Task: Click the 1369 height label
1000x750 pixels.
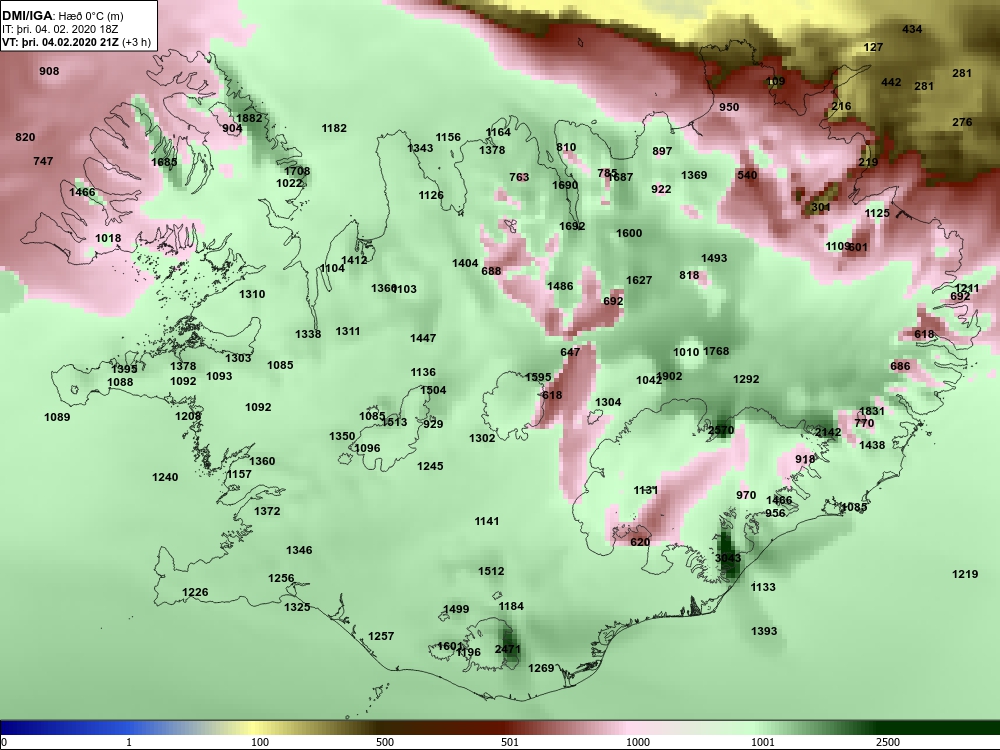Action: pyautogui.click(x=695, y=175)
